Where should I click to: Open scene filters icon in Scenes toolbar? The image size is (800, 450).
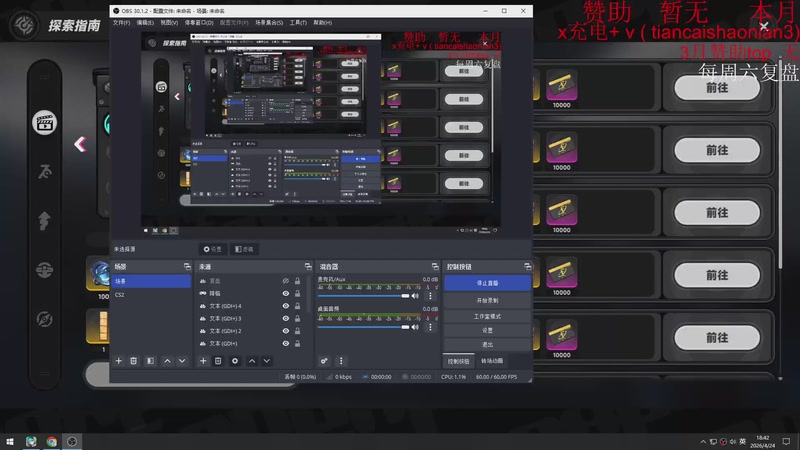pos(150,361)
